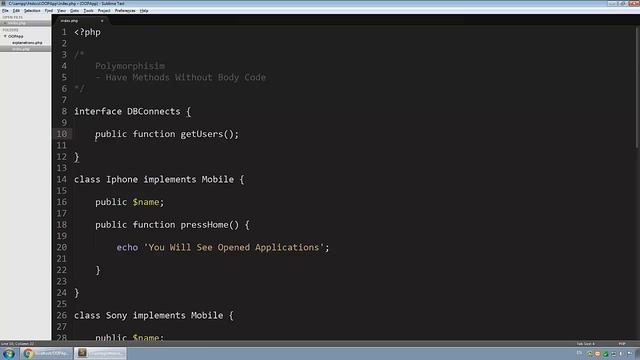Click line number 14 in the gutter
This screenshot has width=640, height=360.
coord(62,180)
